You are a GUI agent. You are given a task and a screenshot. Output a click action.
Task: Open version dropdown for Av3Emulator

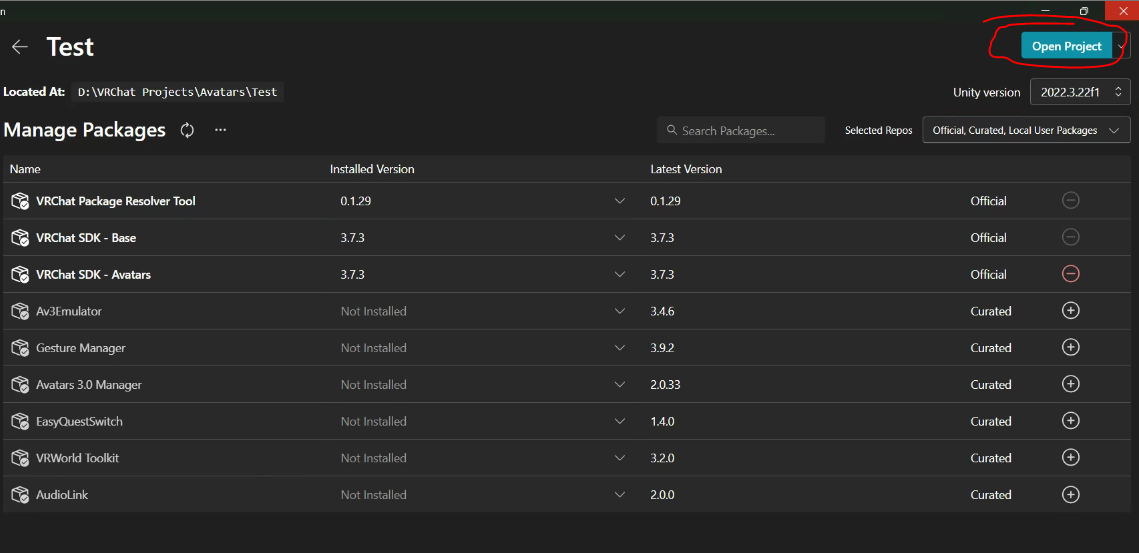(620, 311)
